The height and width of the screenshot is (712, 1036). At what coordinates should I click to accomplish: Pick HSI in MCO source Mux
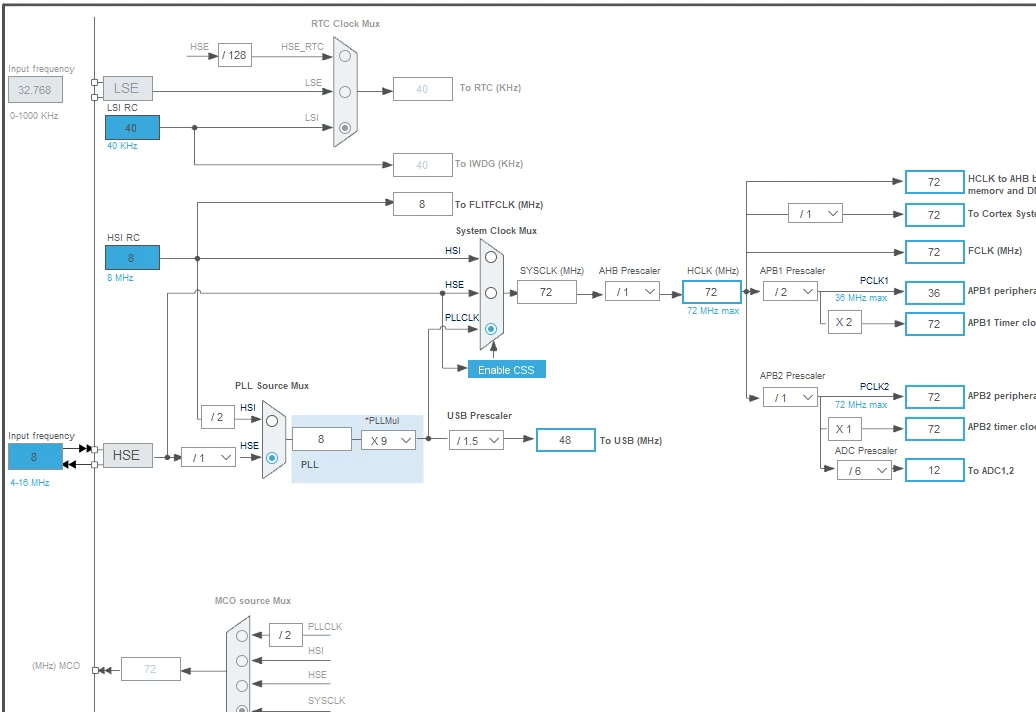pos(242,660)
